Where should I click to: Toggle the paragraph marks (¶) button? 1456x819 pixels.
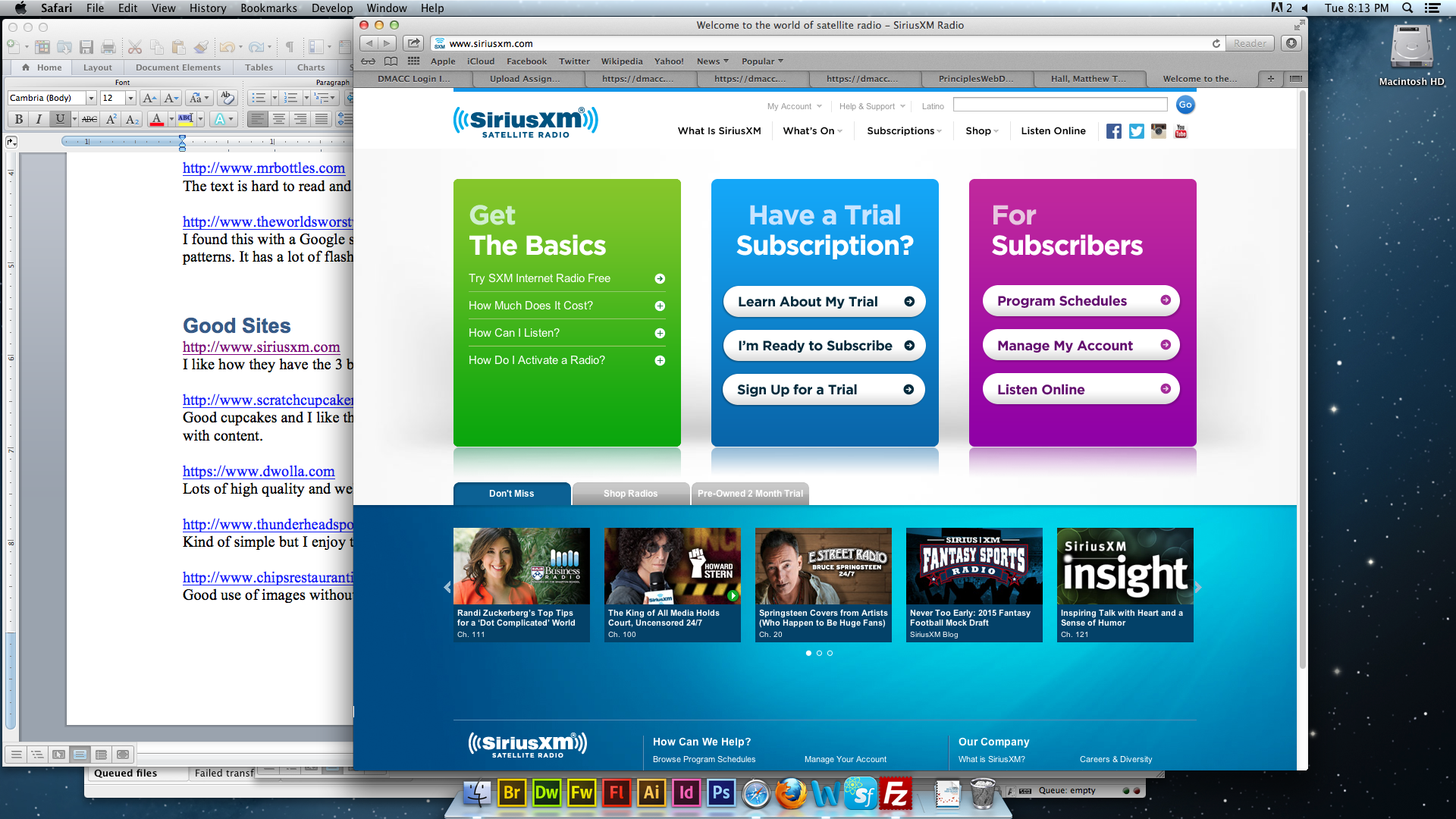coord(289,47)
